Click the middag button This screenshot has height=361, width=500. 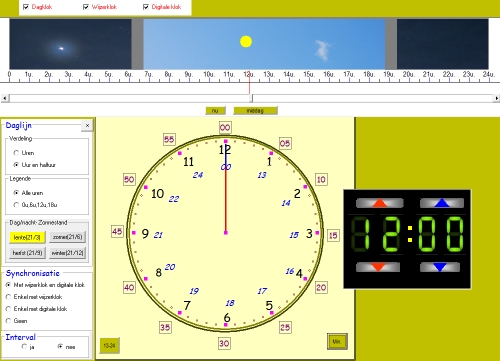tap(255, 111)
